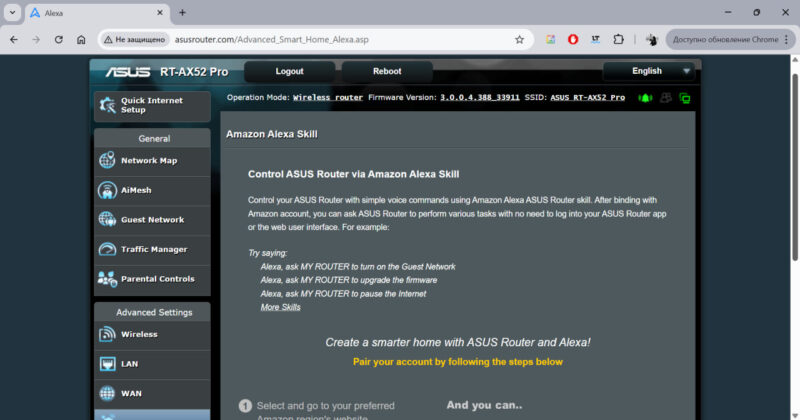Select the Alexa browser tab
This screenshot has height=420, width=800.
(x=97, y=13)
